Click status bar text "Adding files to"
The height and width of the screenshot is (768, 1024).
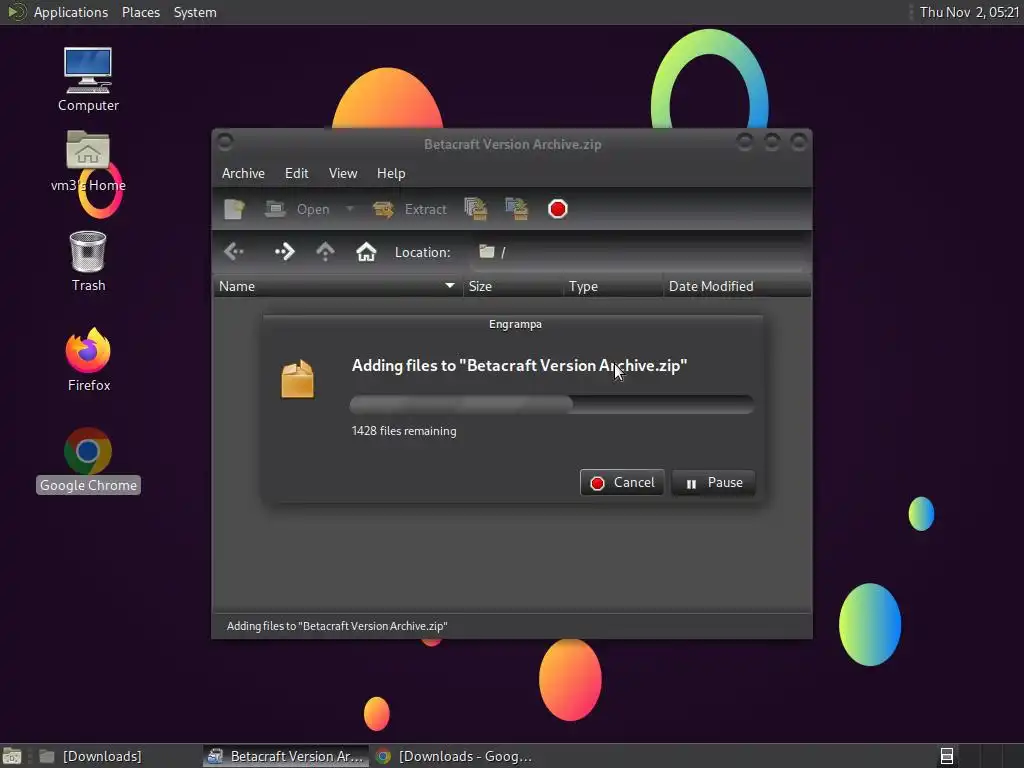pos(337,626)
